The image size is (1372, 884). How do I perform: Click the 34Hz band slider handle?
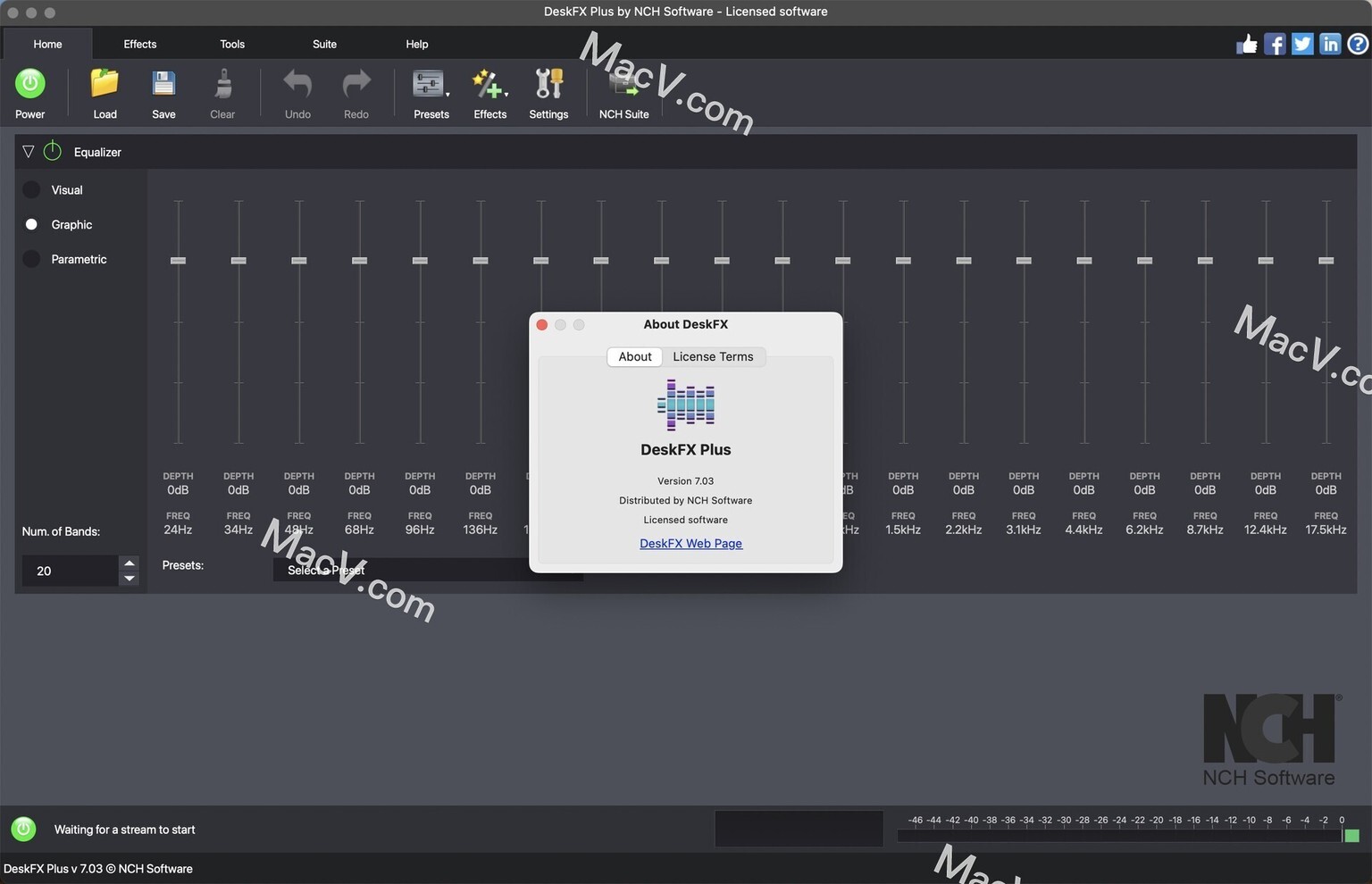(238, 260)
